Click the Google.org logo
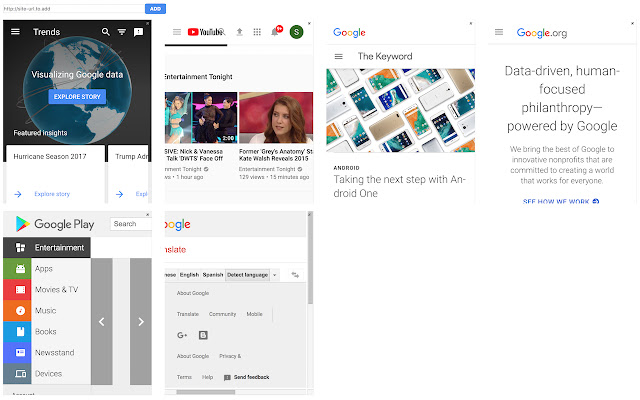Screen dimensions: 640x400 [542, 33]
